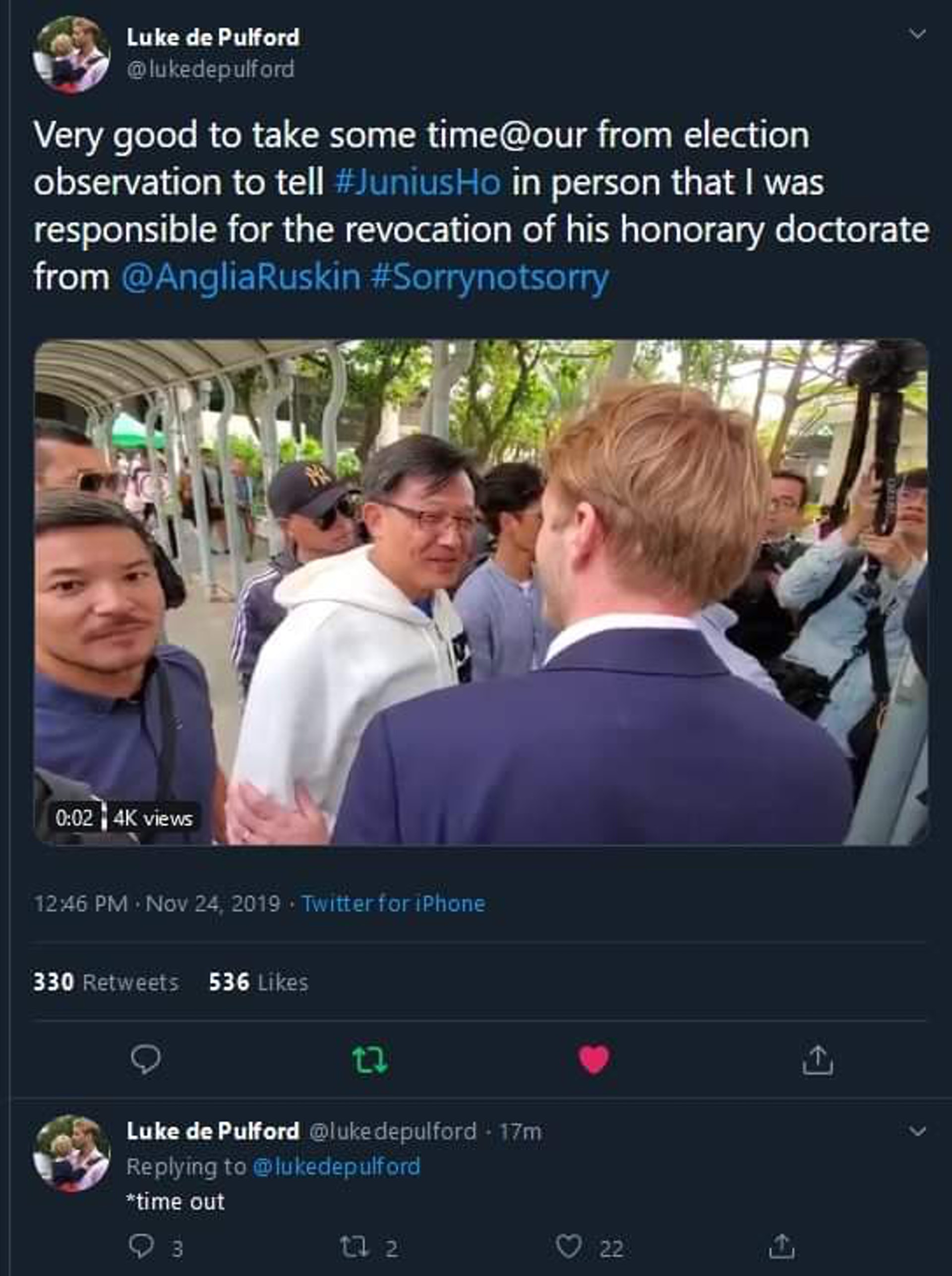Expand the reply tweet's chevron menu
This screenshot has height=1276, width=952.
click(x=917, y=1131)
